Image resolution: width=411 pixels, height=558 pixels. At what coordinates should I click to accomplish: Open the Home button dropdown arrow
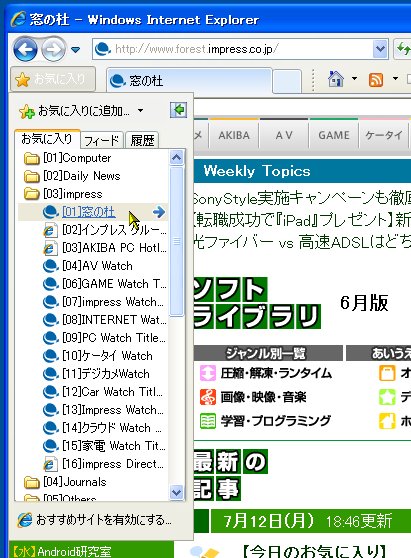click(354, 79)
